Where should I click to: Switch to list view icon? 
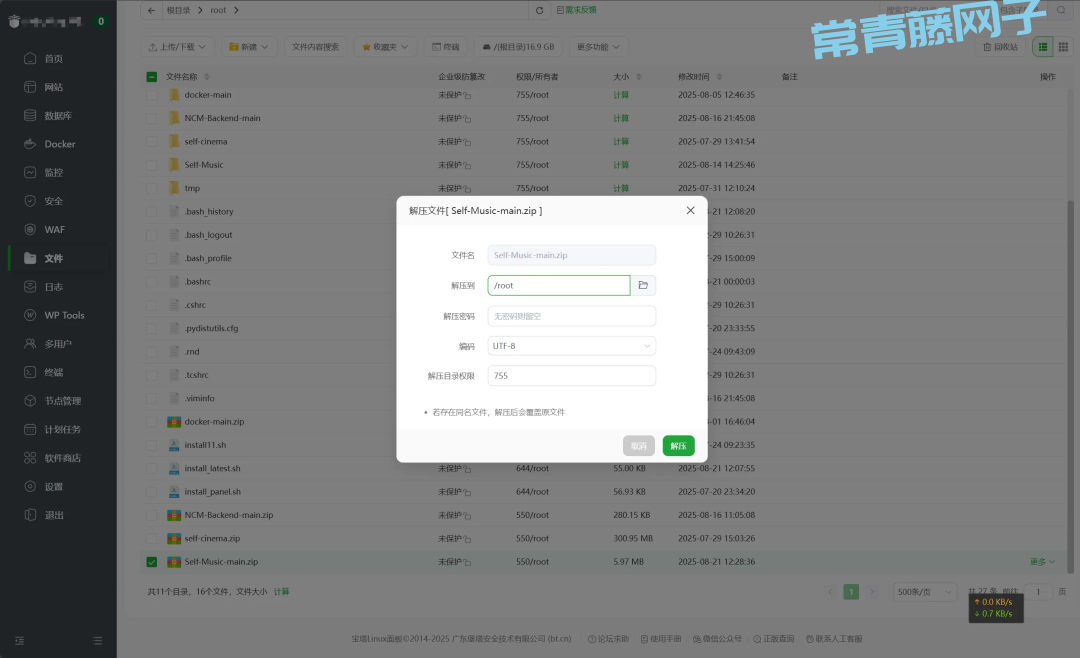1043,47
